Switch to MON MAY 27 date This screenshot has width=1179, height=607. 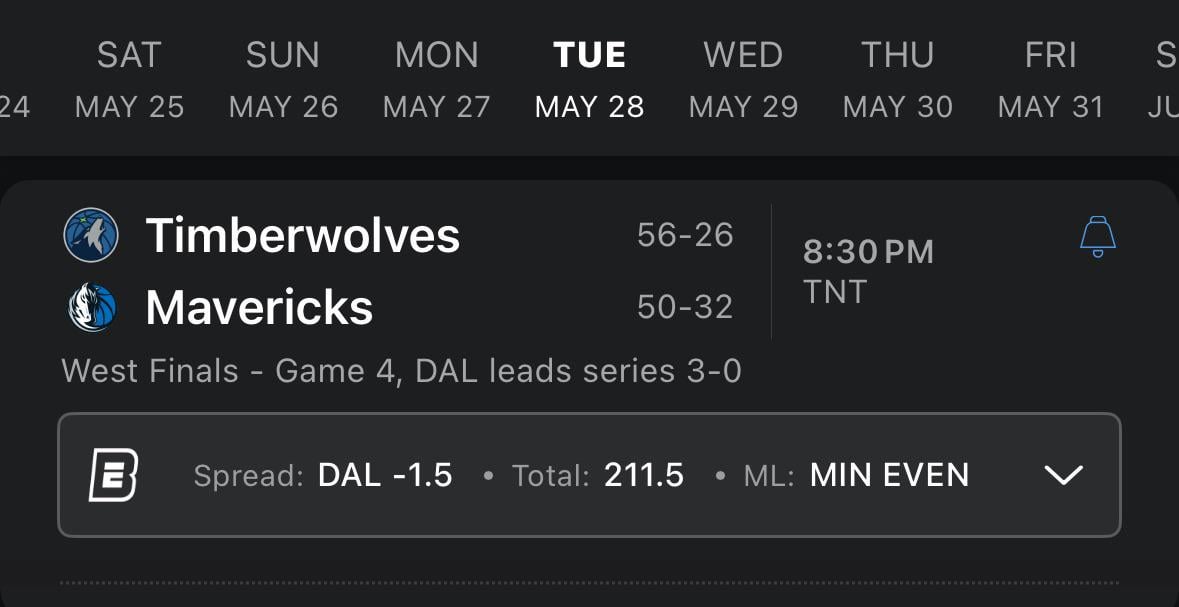tap(437, 80)
